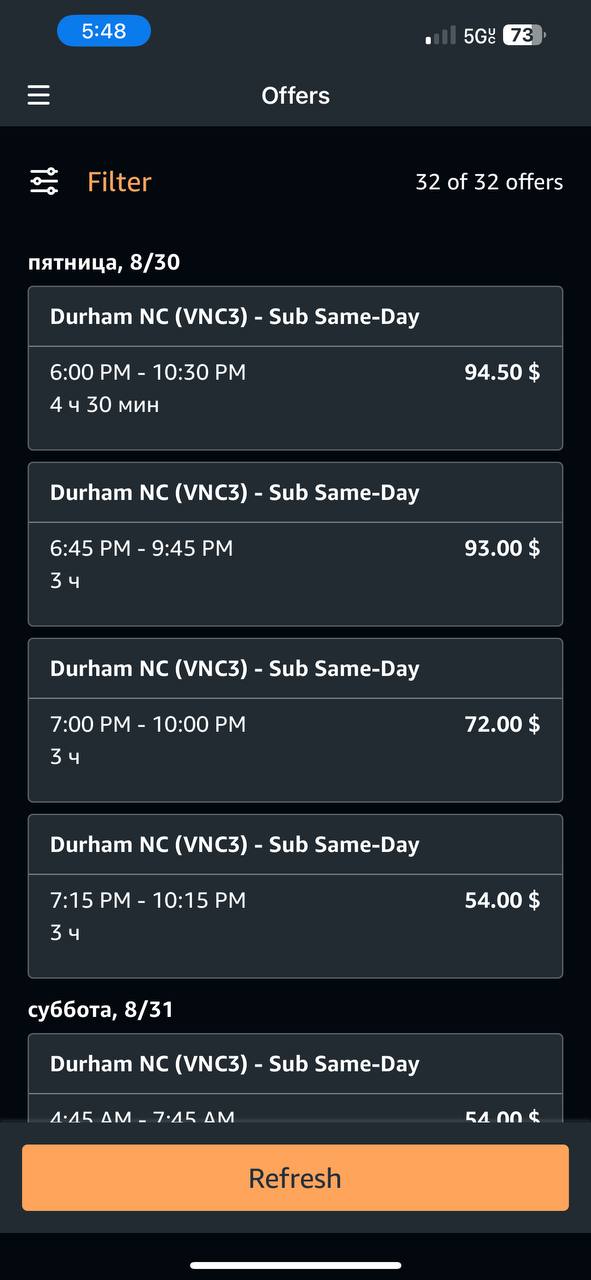Tap the 5:48 clock in status bar
591x1280 pixels.
[104, 31]
